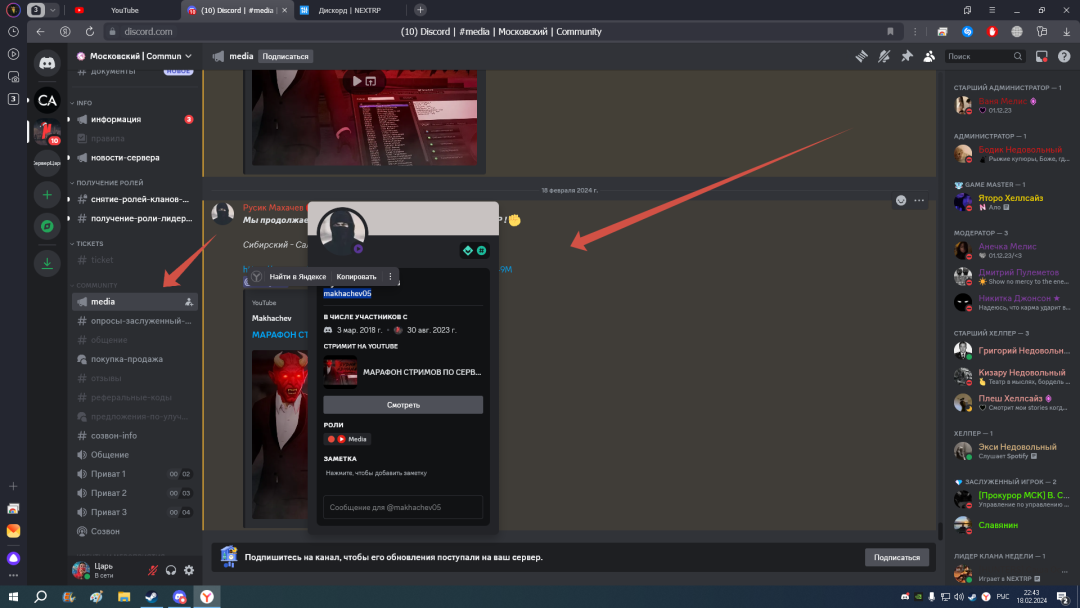Reload the page with refresh icon
Viewport: 1080px width, 608px height.
pyautogui.click(x=90, y=32)
